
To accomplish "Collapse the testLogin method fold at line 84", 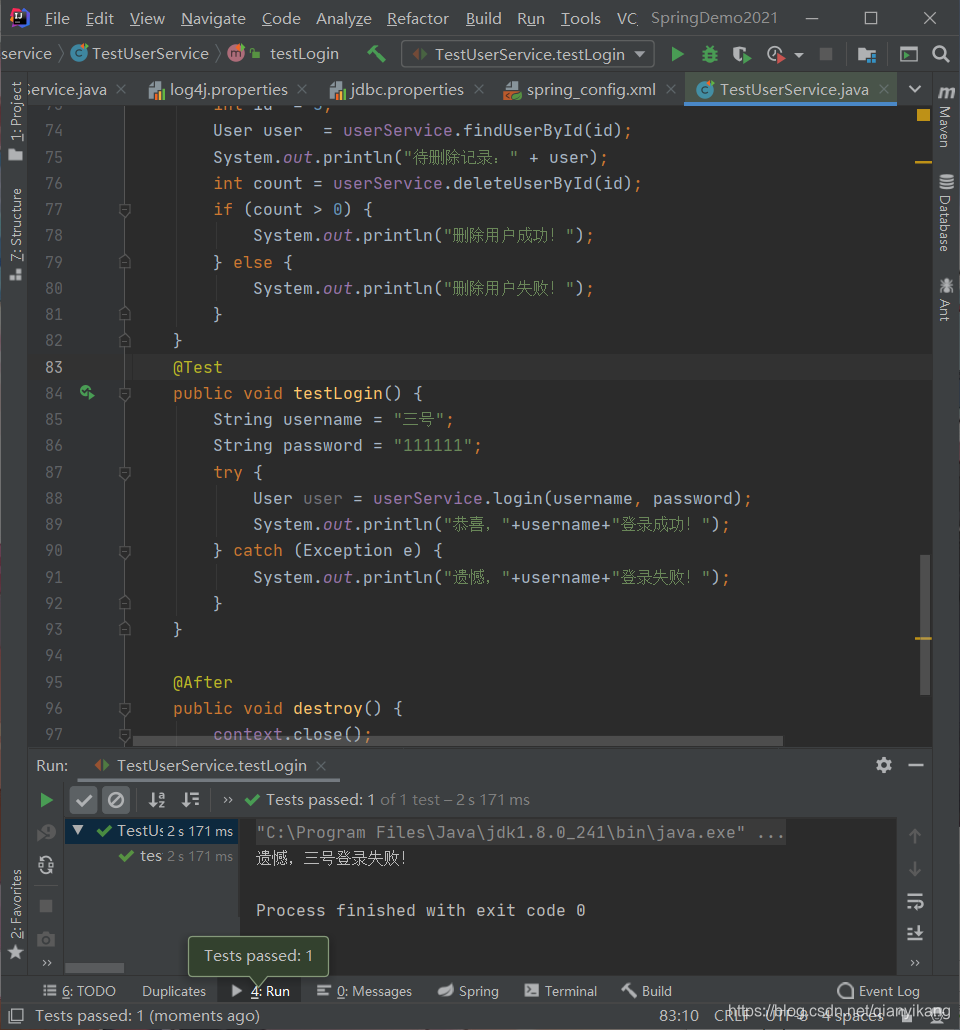I will [124, 394].
